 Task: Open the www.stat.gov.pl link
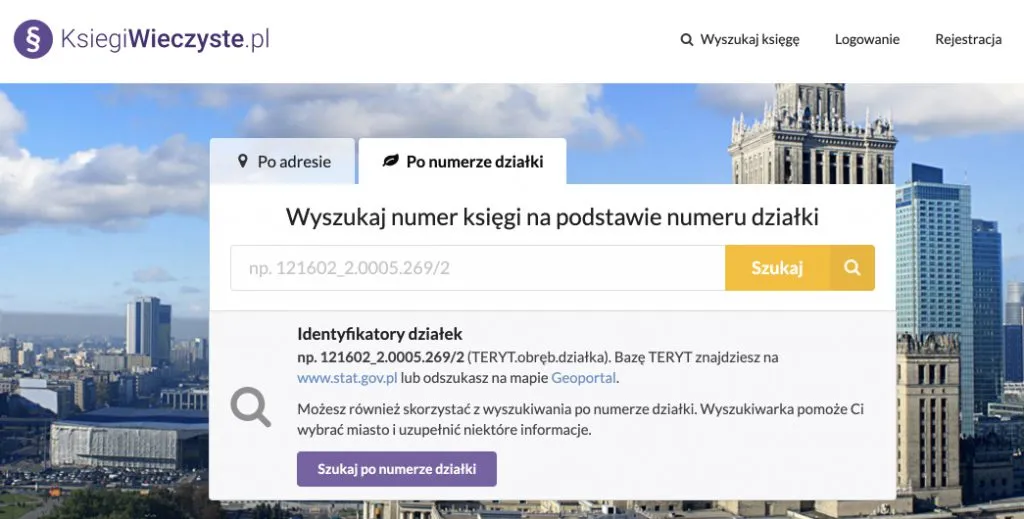tap(347, 378)
